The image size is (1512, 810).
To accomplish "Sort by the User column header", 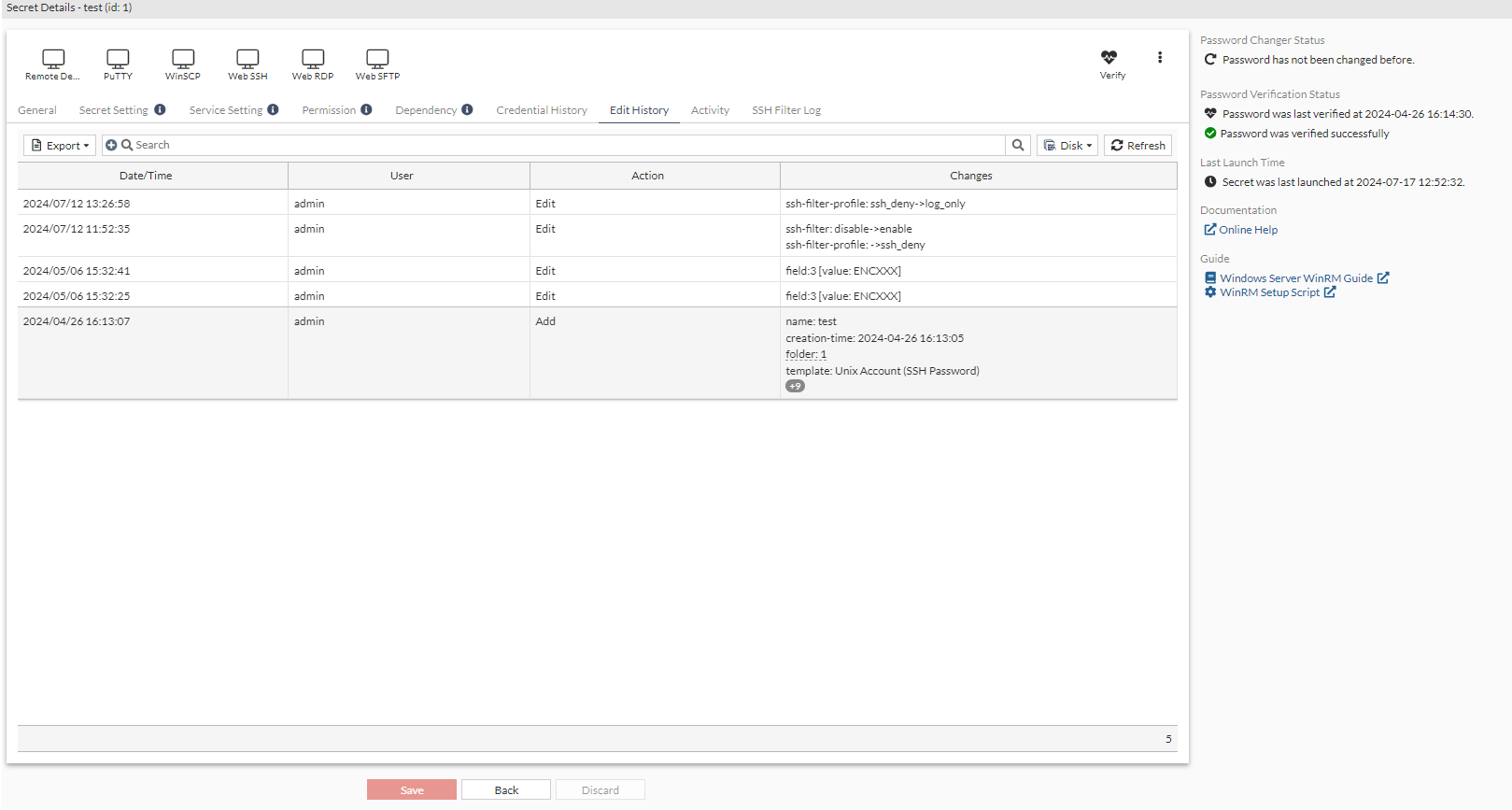I will click(409, 176).
